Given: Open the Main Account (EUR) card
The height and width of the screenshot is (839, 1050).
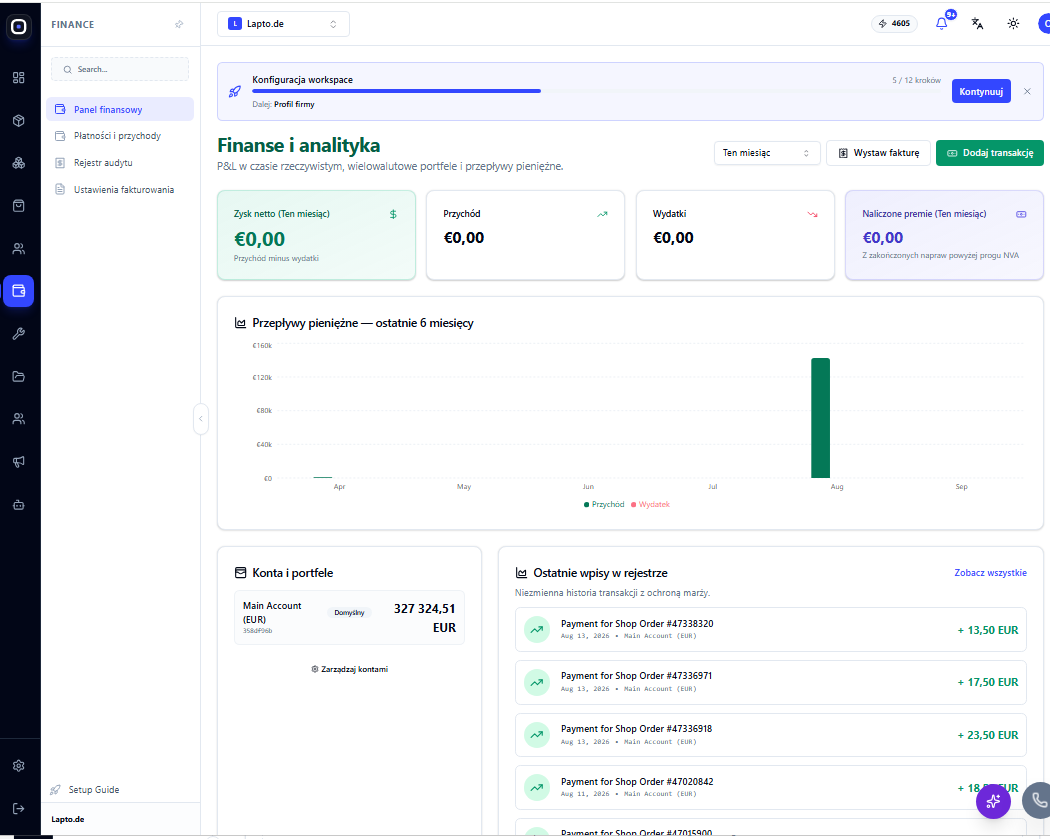Looking at the screenshot, I should (350, 617).
